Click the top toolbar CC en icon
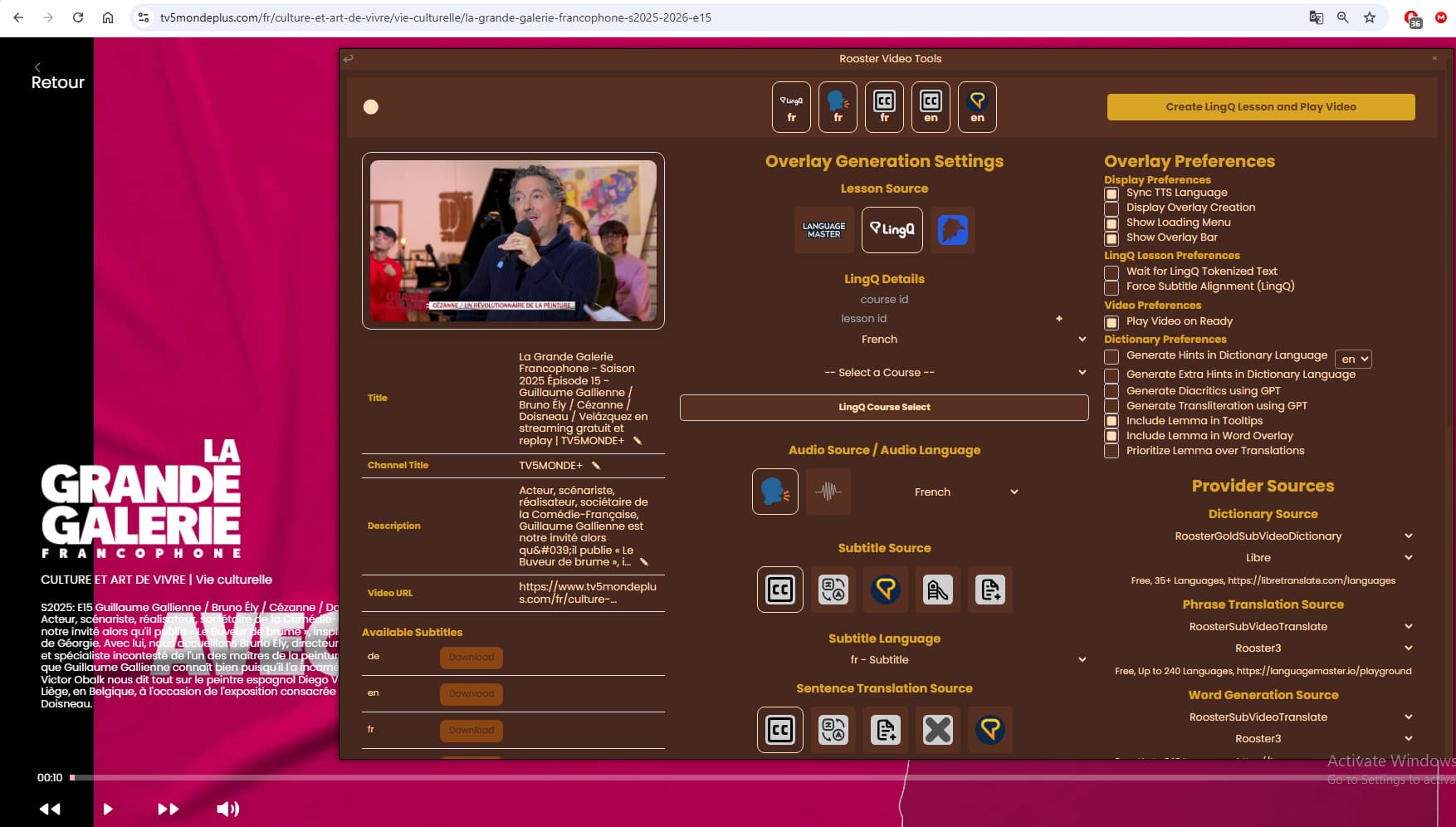Image resolution: width=1456 pixels, height=827 pixels. click(x=931, y=107)
